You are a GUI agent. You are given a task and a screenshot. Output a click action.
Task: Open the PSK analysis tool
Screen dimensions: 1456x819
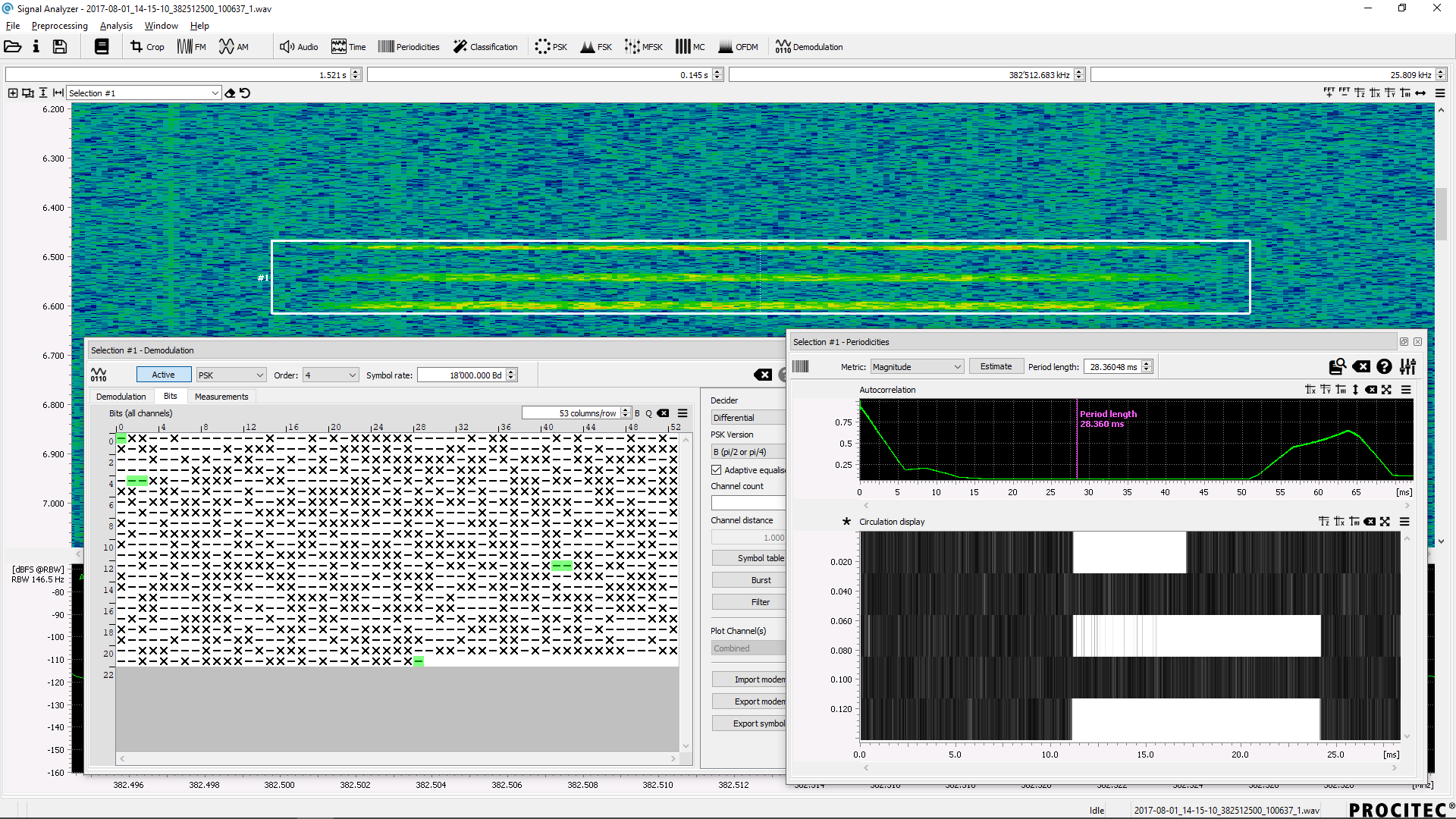[551, 47]
